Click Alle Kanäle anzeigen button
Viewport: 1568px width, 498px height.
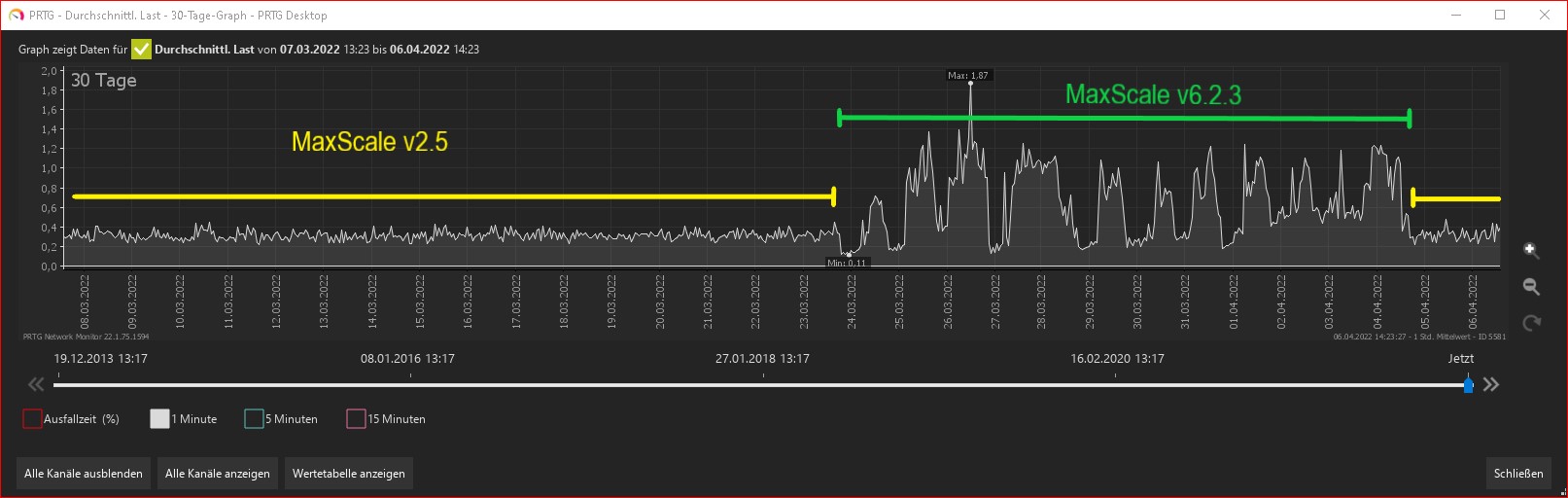[x=218, y=474]
